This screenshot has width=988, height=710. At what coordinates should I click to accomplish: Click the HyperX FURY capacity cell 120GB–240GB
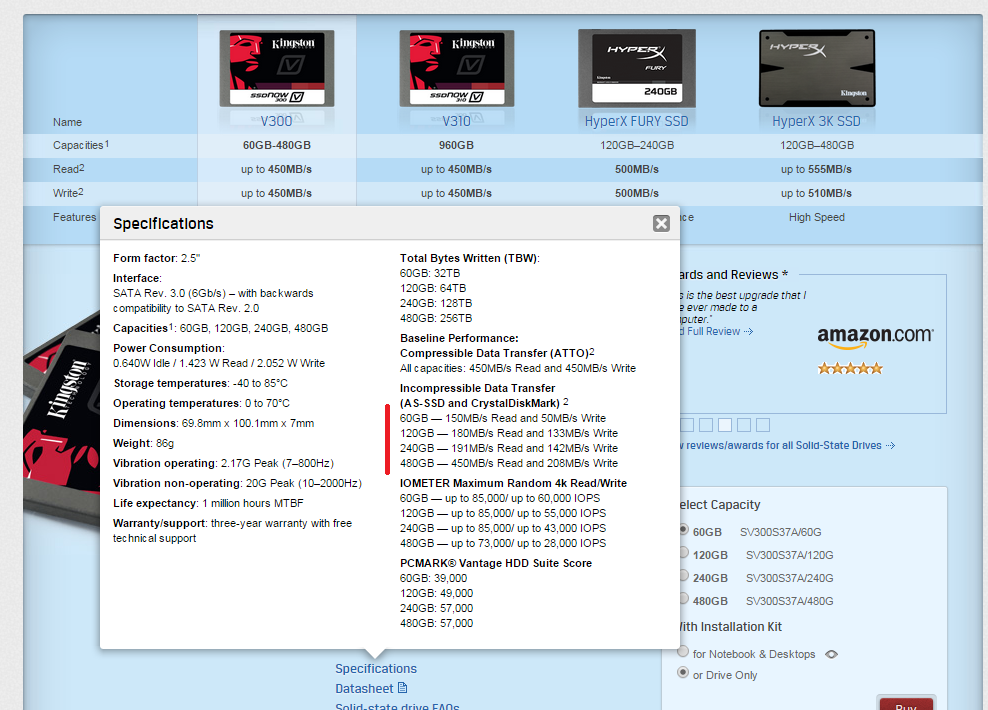point(637,146)
